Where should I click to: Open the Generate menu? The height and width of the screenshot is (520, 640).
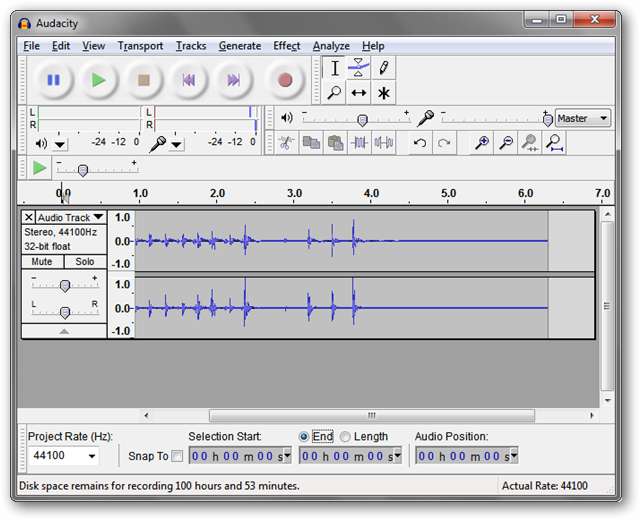[x=239, y=46]
